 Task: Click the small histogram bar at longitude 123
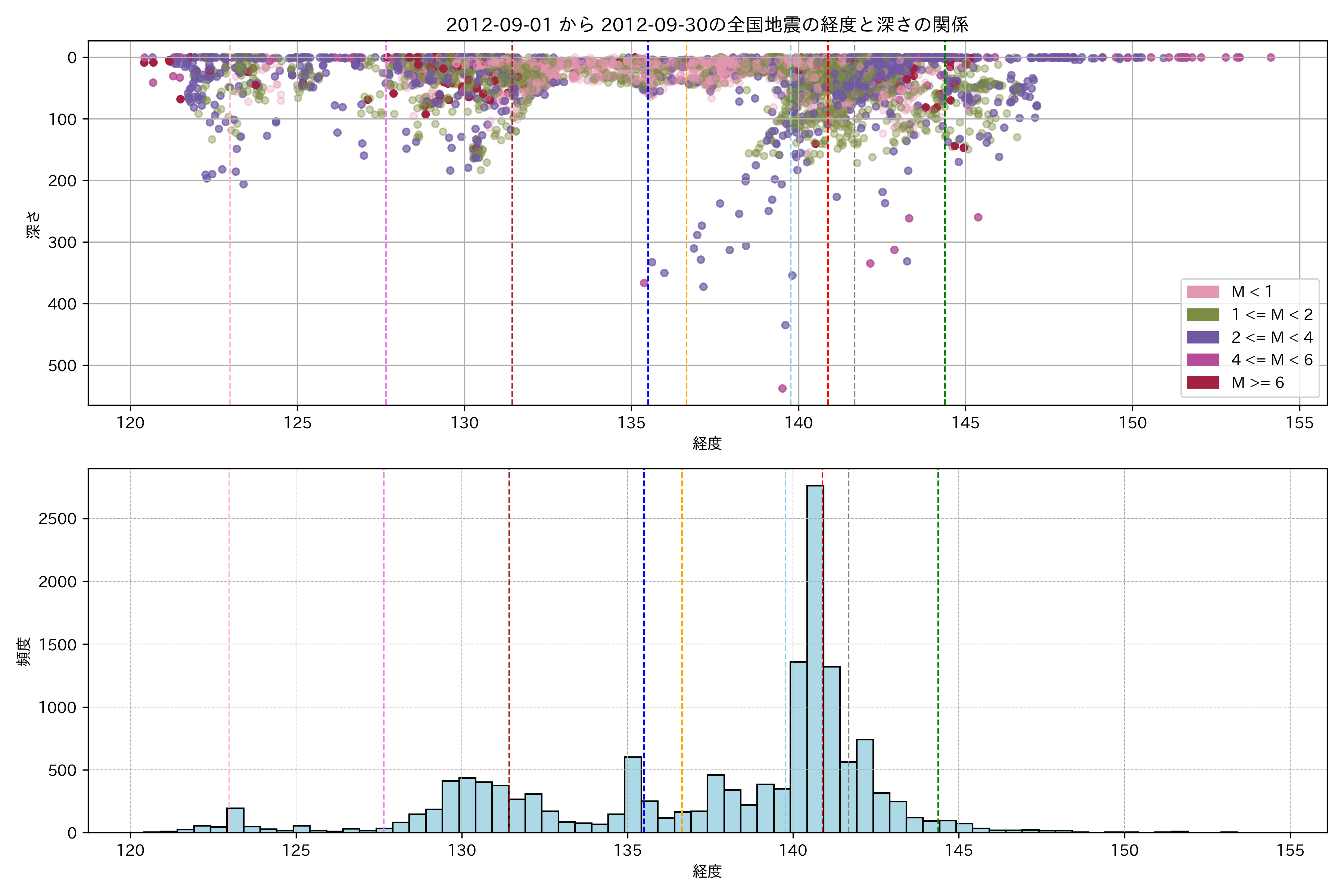[x=236, y=821]
